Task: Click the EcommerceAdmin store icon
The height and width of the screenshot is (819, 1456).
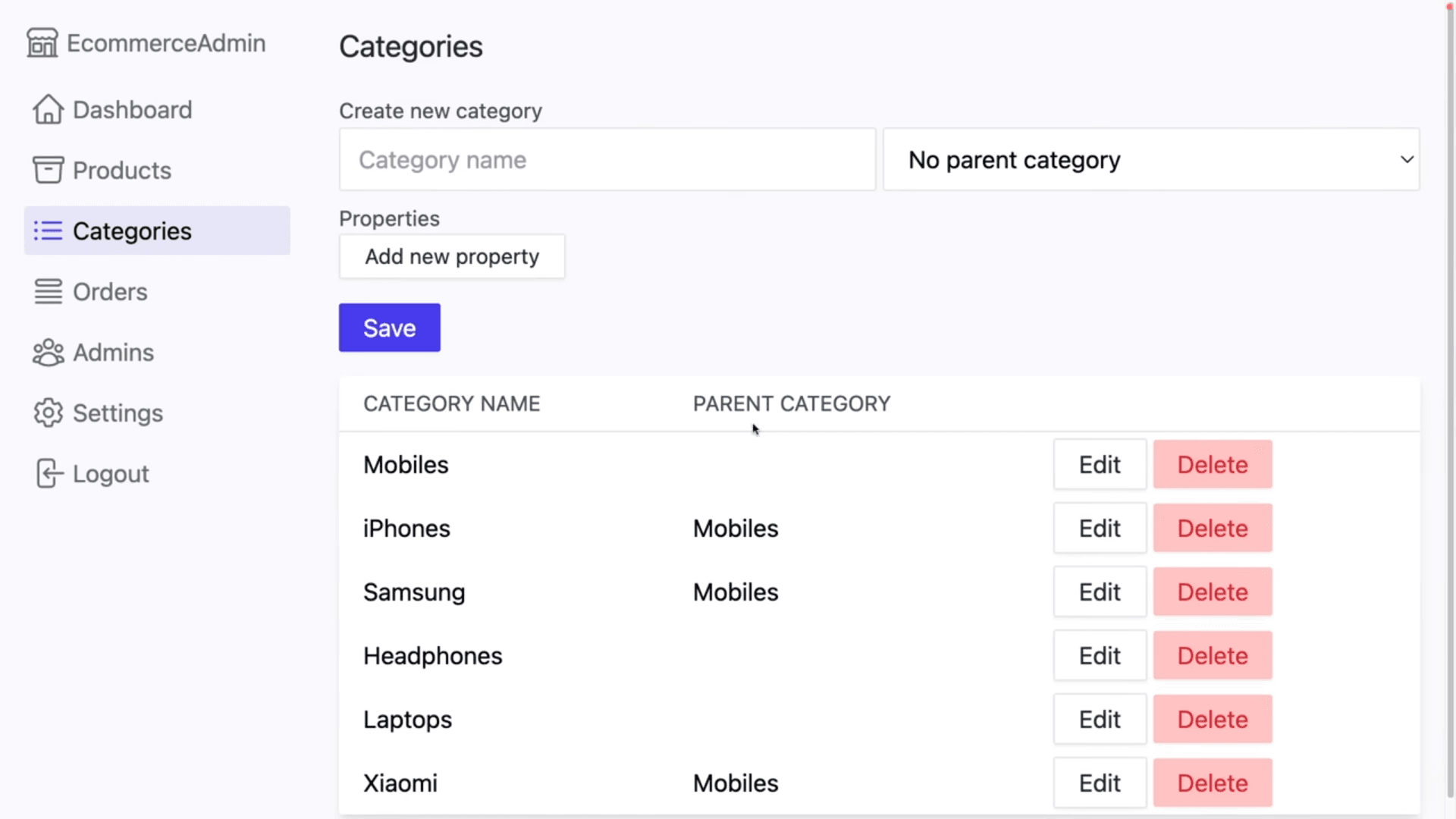Action: coord(42,42)
